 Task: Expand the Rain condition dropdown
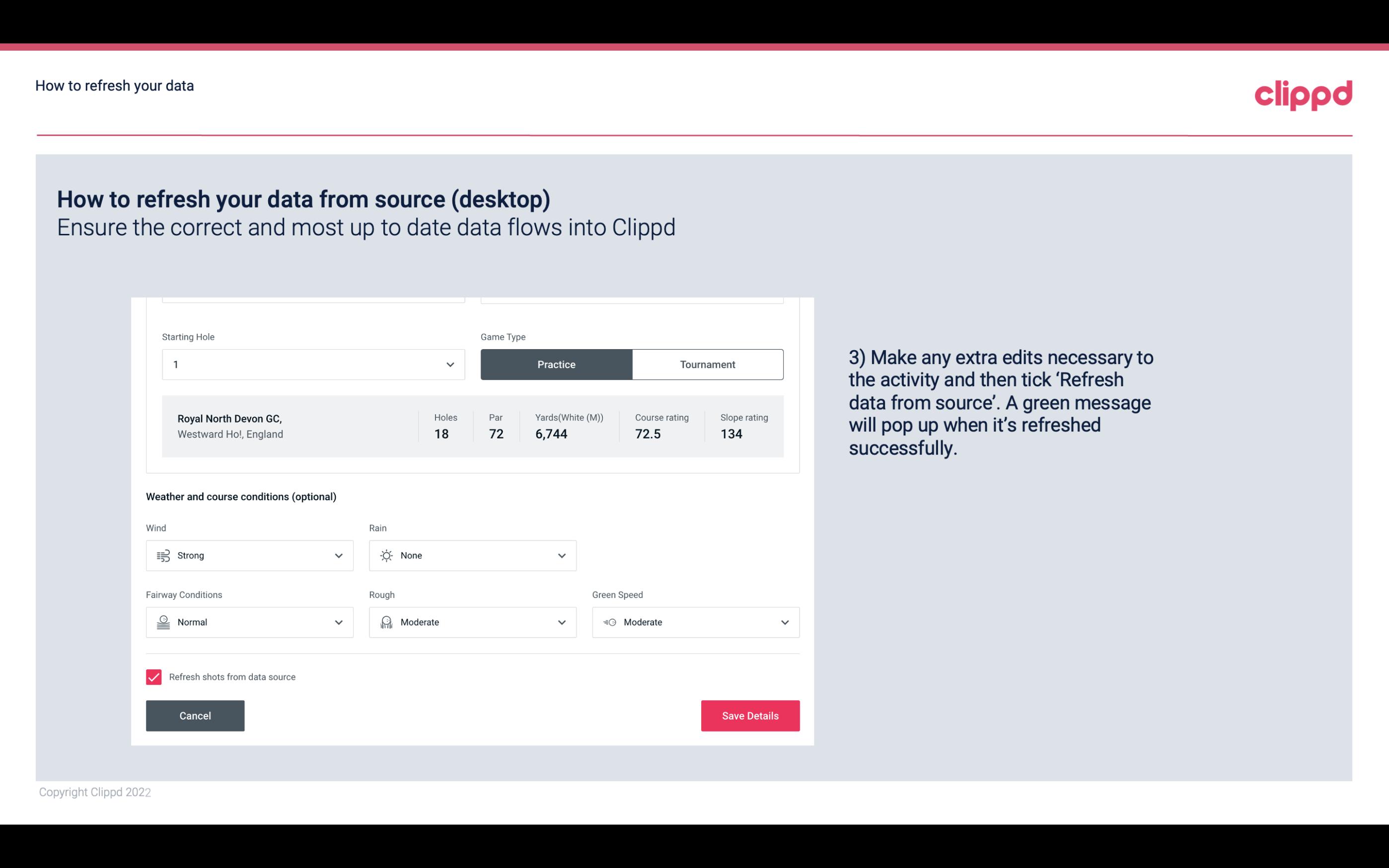(x=561, y=555)
